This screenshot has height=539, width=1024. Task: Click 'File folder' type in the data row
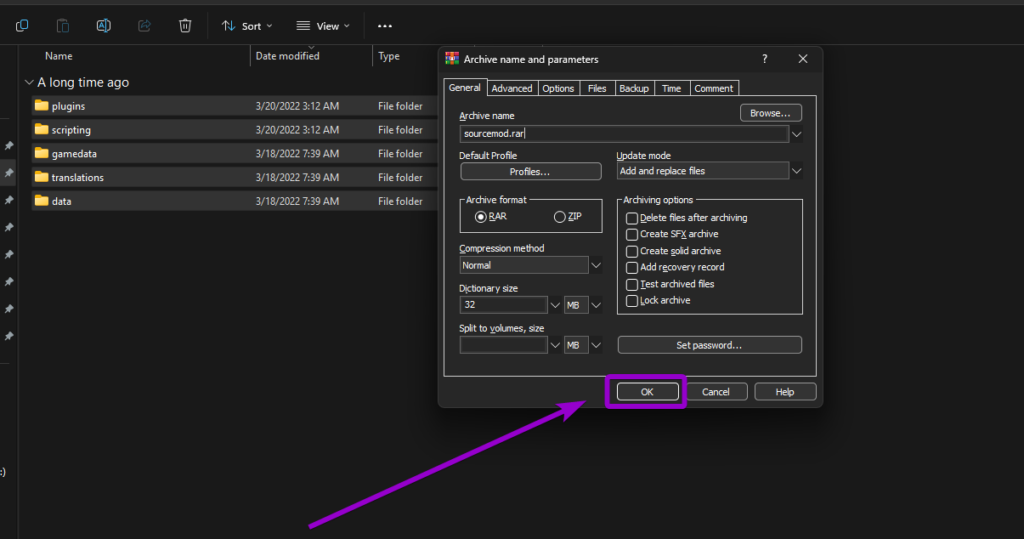click(x=400, y=201)
